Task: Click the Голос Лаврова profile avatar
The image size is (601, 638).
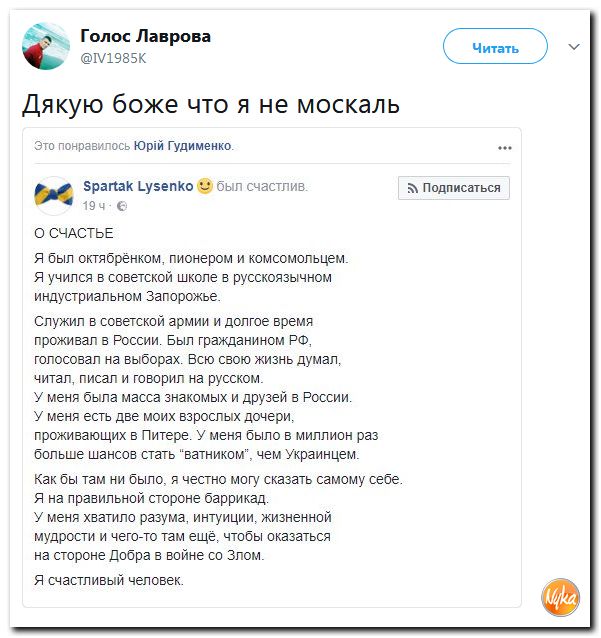Action: pos(46,46)
